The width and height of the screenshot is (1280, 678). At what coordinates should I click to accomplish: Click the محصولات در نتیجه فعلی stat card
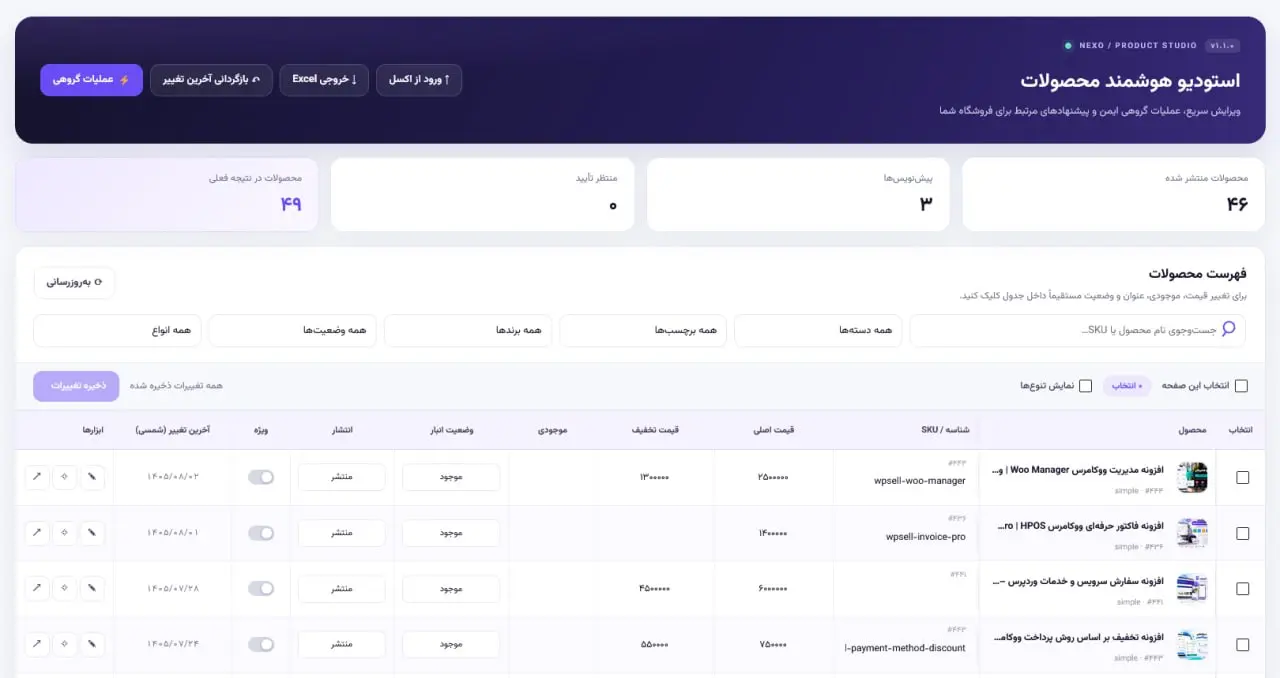click(x=166, y=194)
